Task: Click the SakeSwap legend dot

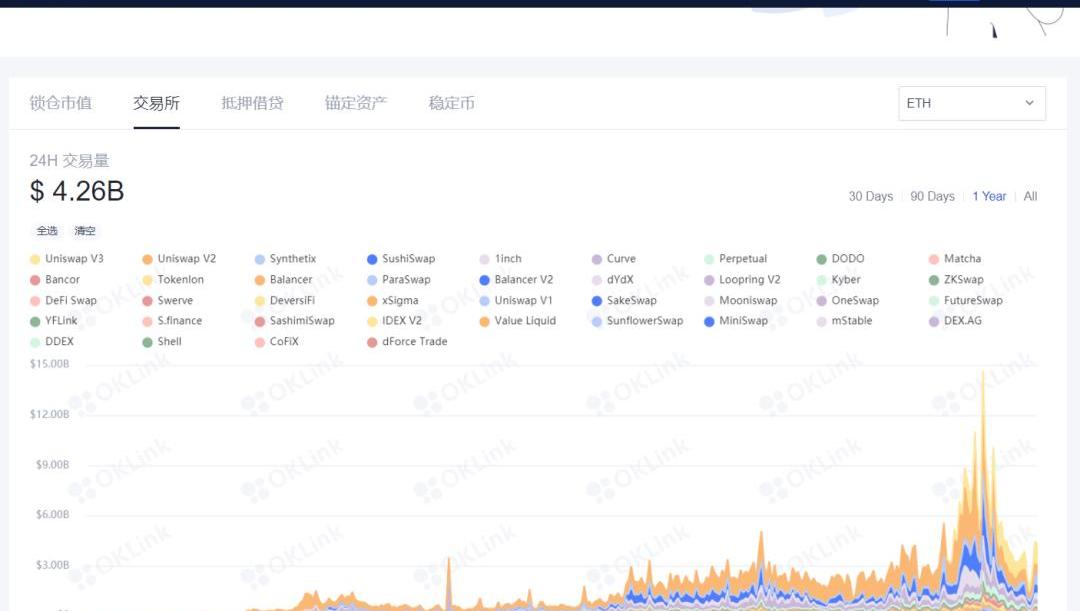Action: tap(596, 301)
